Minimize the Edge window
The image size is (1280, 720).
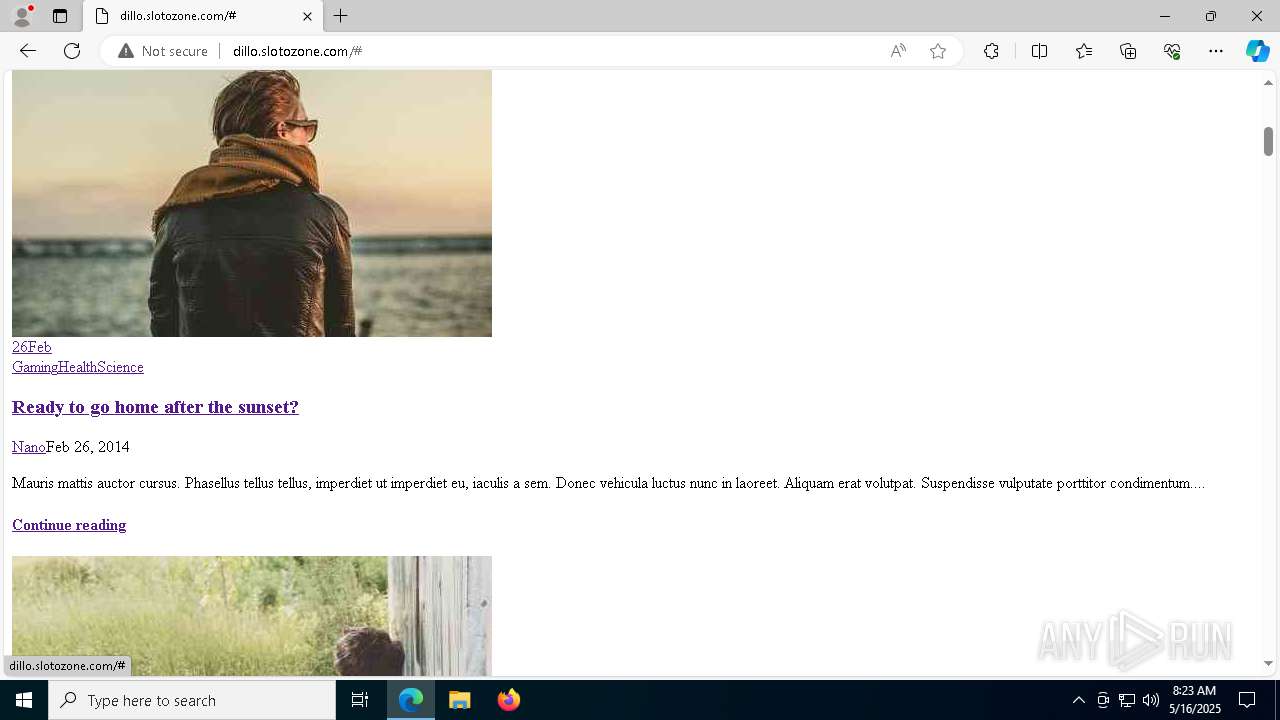(1164, 16)
